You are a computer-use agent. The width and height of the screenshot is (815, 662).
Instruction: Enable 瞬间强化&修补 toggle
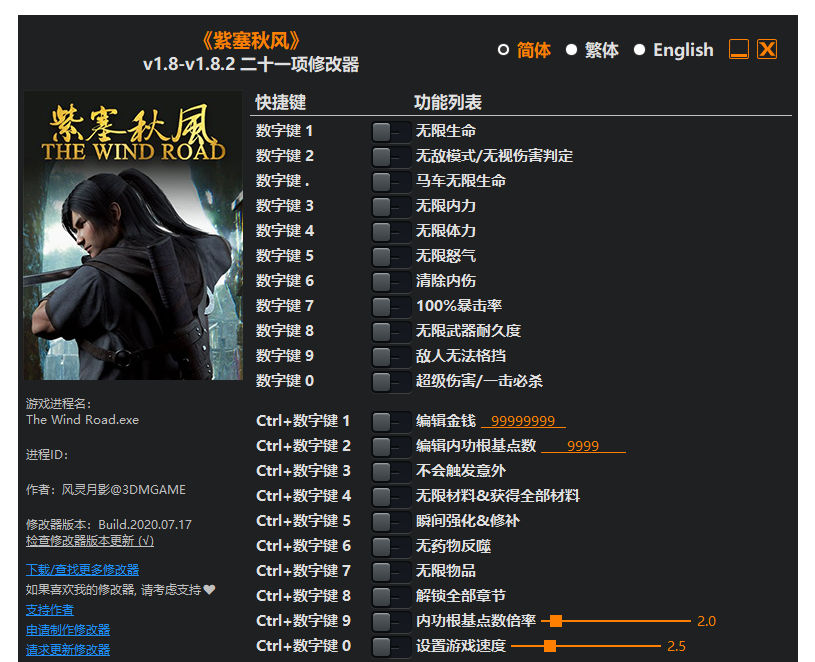(x=391, y=521)
